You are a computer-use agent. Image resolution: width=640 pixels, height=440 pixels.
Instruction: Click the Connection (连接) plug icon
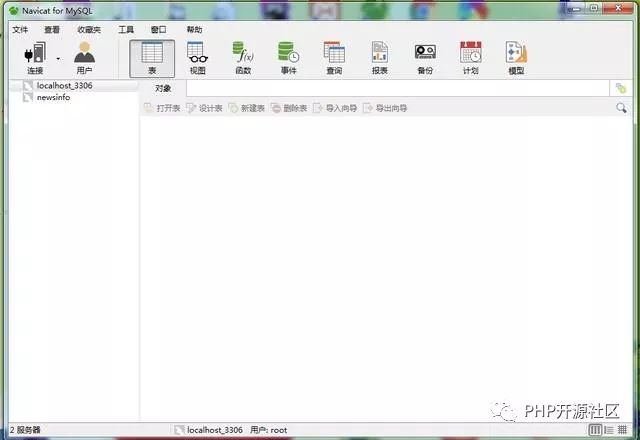pos(35,58)
